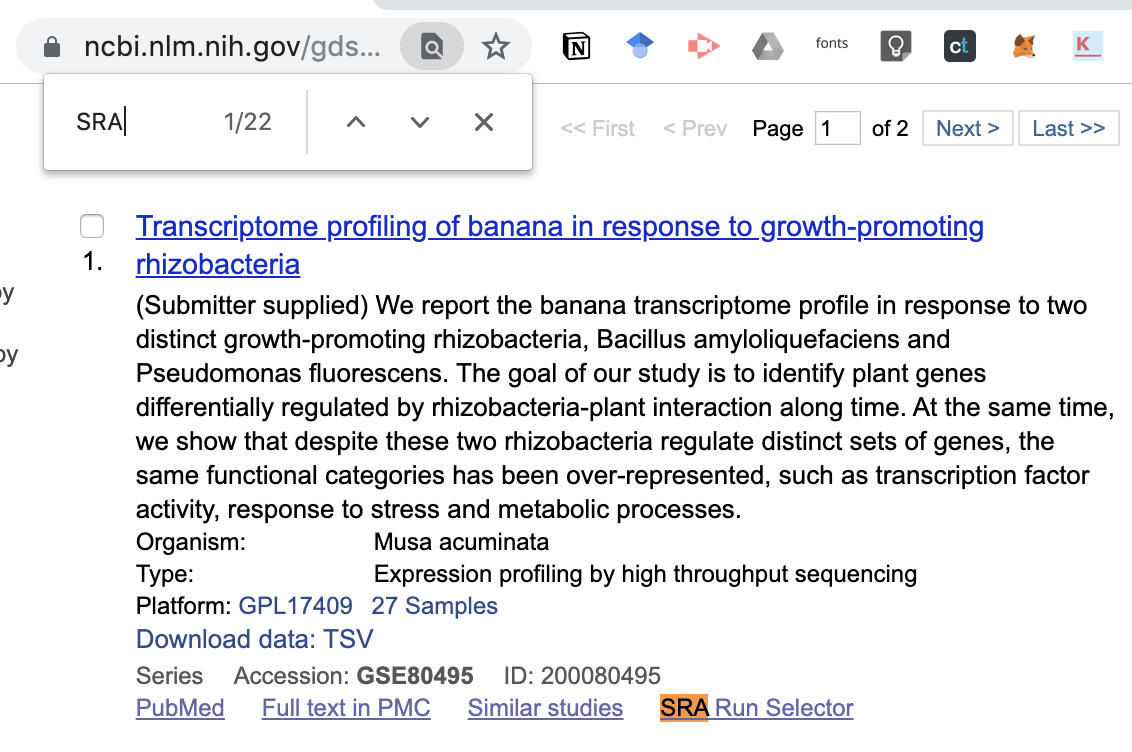This screenshot has height=752, width=1132.
Task: Click the lightbulb extension icon
Action: 895,46
